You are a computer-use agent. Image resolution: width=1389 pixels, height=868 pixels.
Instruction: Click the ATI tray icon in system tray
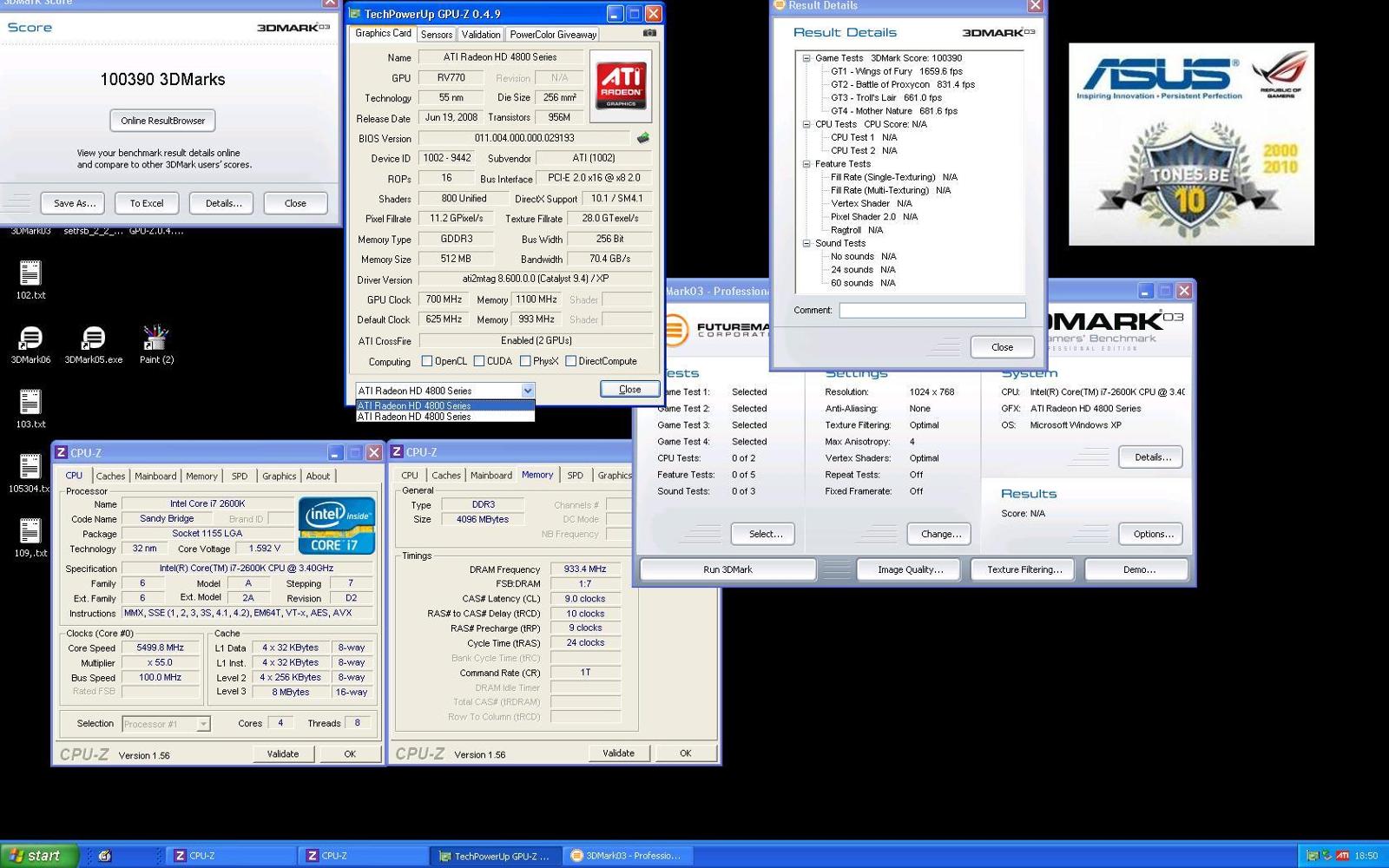click(x=1342, y=856)
